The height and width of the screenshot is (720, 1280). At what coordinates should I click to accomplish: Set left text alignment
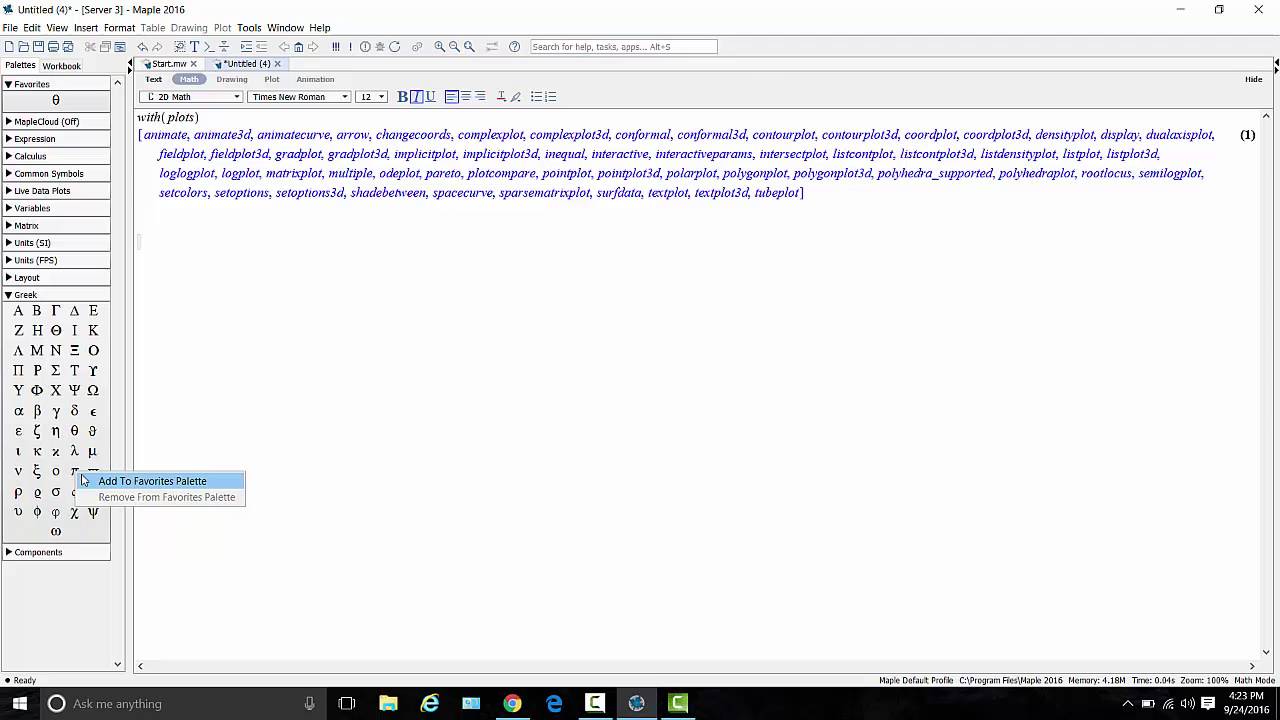[x=452, y=97]
